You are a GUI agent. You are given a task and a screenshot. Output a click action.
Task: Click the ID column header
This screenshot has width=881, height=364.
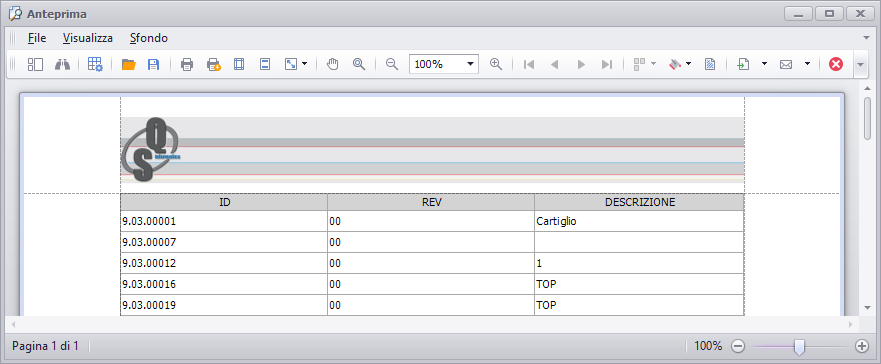[x=224, y=202]
